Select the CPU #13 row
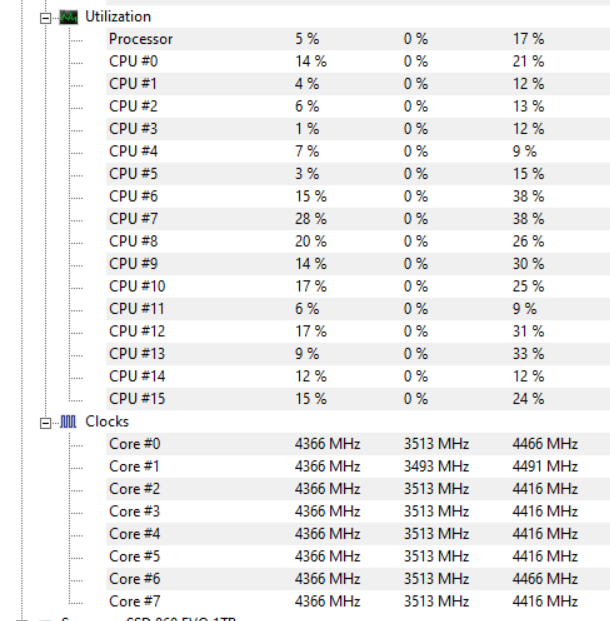 coord(358,354)
